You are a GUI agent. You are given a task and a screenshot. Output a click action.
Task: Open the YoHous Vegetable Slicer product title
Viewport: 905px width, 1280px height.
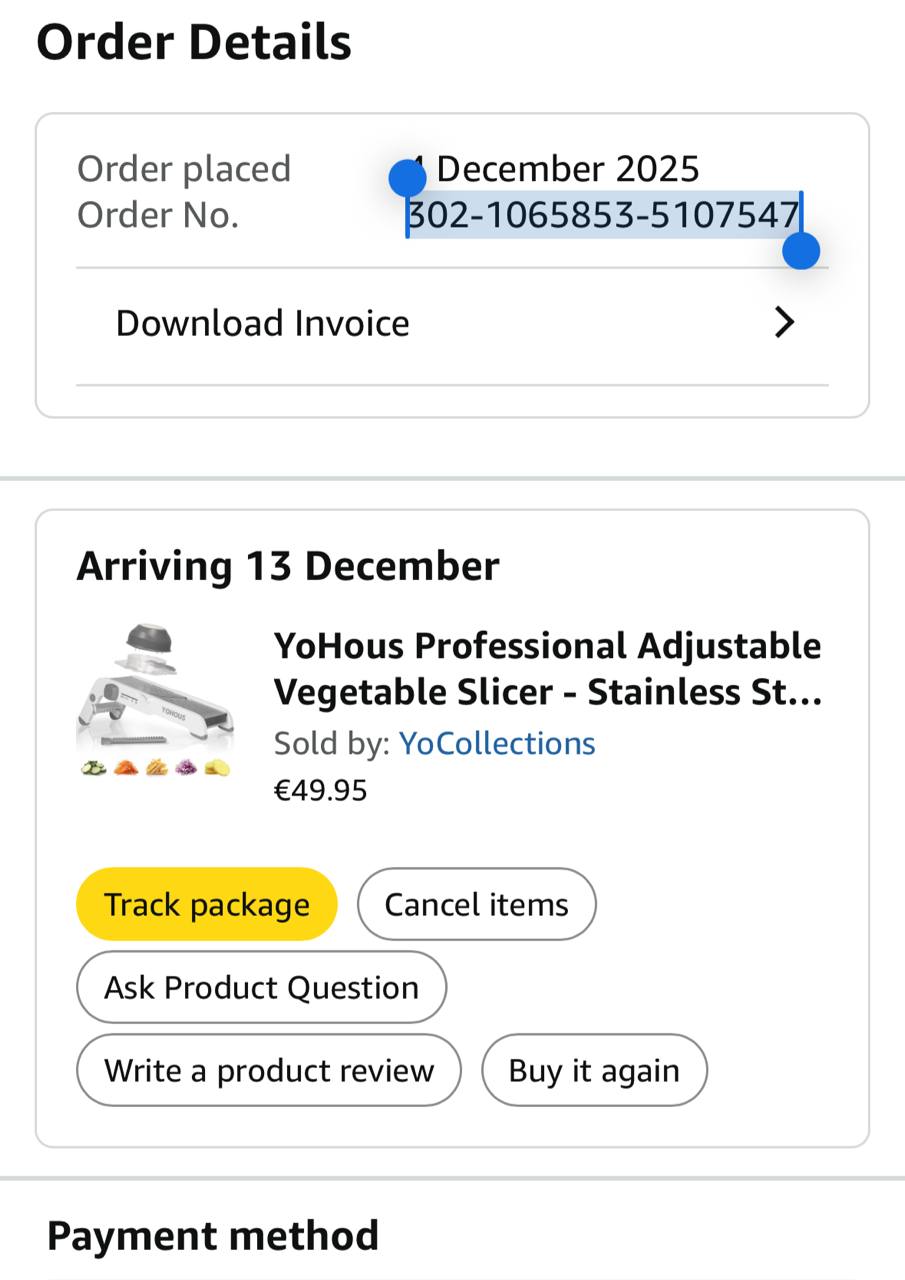547,669
